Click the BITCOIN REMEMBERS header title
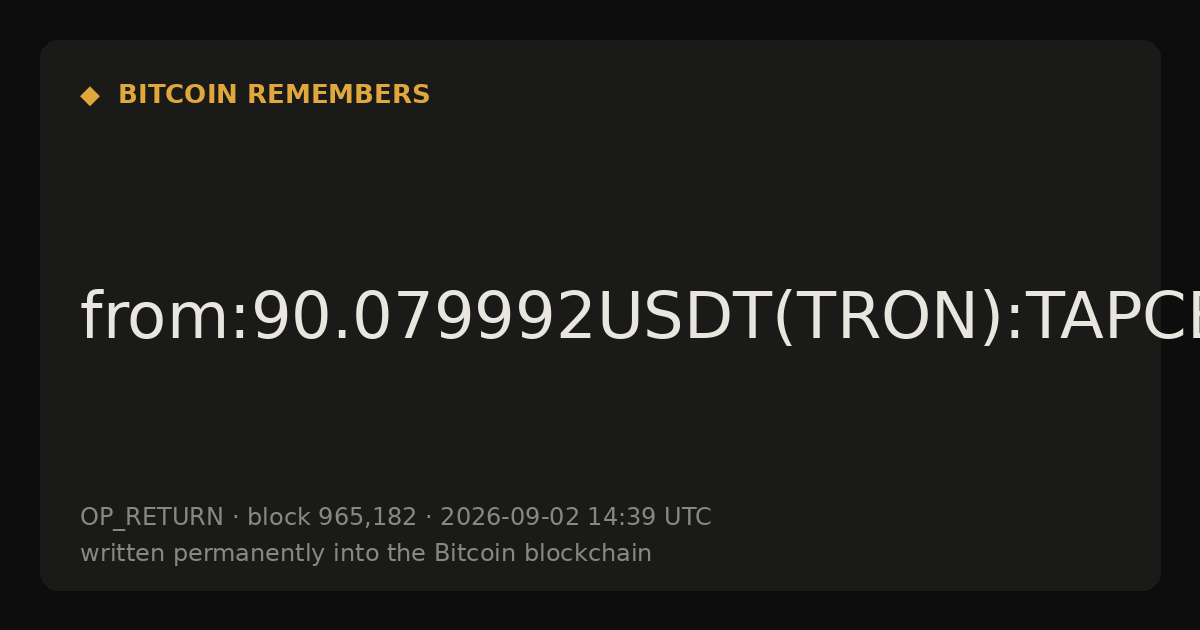The width and height of the screenshot is (1200, 630). 274,95
